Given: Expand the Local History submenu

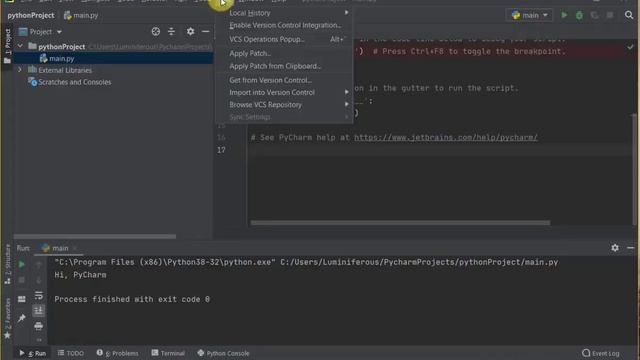Looking at the screenshot, I should [284, 13].
